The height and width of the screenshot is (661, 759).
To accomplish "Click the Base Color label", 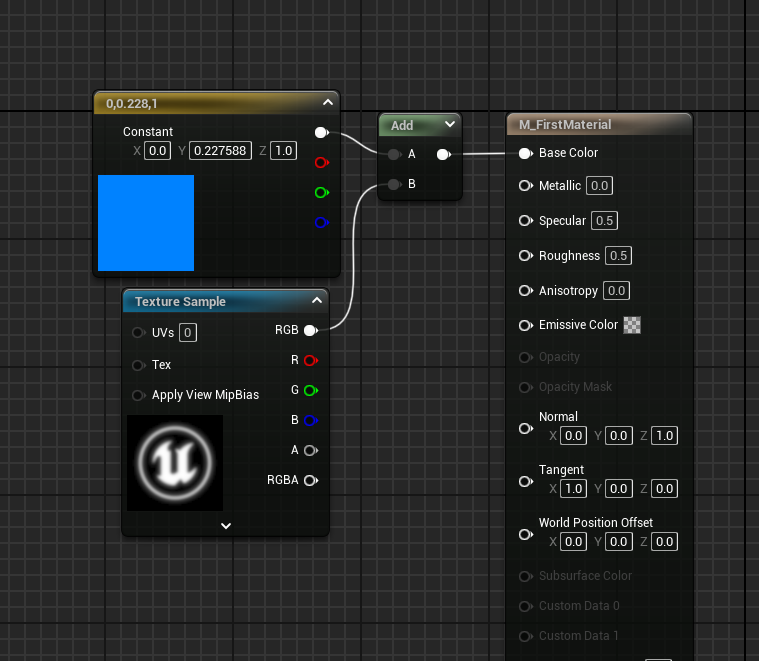I will click(x=568, y=153).
